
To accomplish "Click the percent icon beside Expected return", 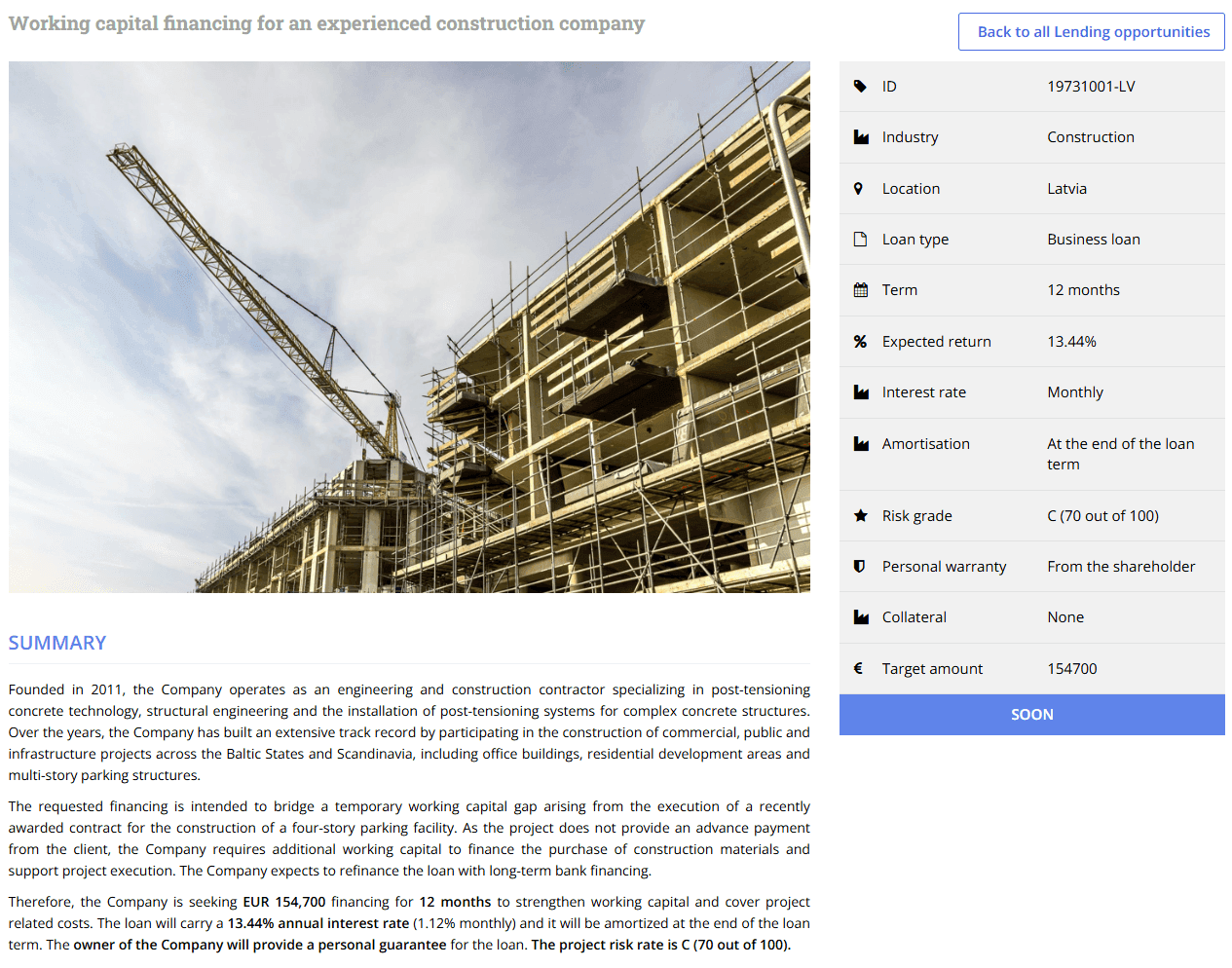I will click(860, 342).
